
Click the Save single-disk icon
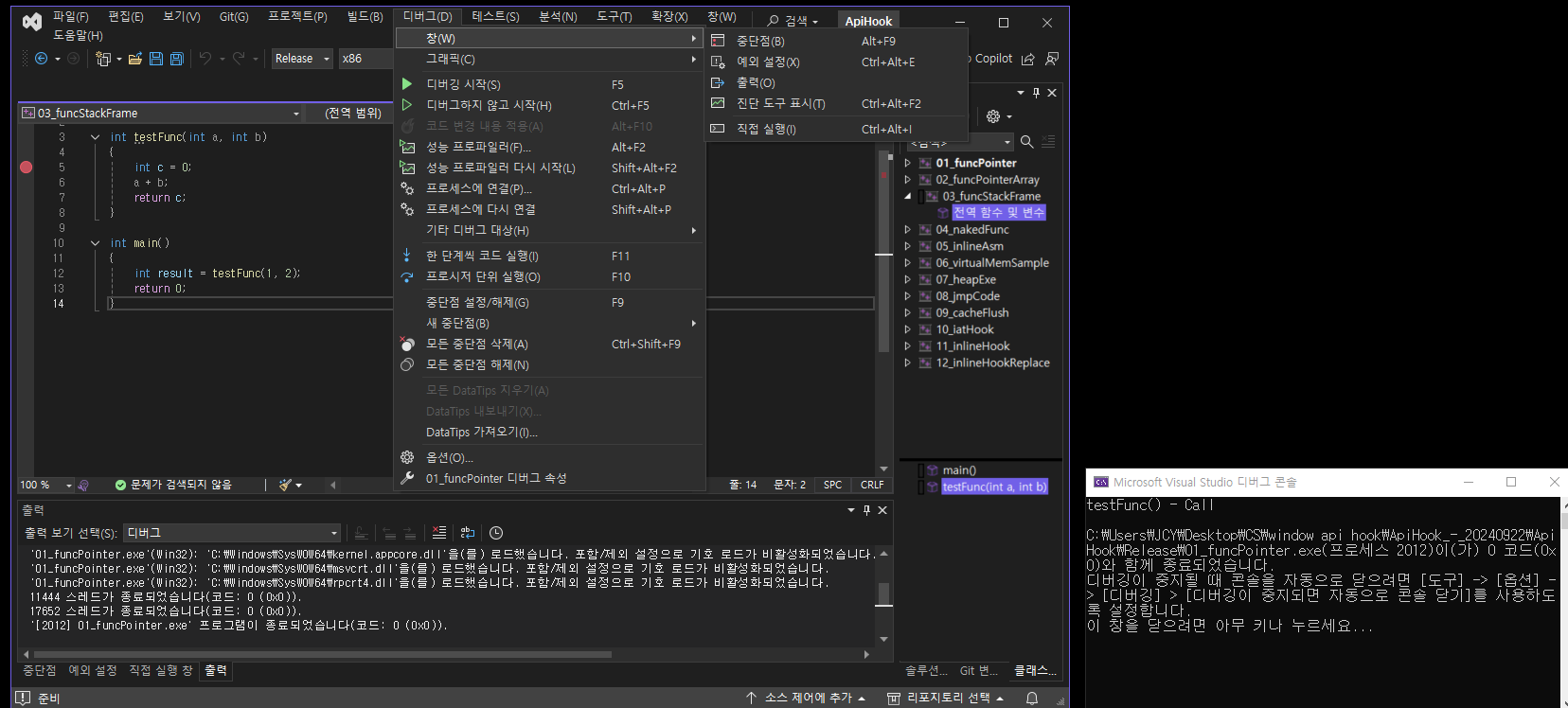tap(156, 59)
